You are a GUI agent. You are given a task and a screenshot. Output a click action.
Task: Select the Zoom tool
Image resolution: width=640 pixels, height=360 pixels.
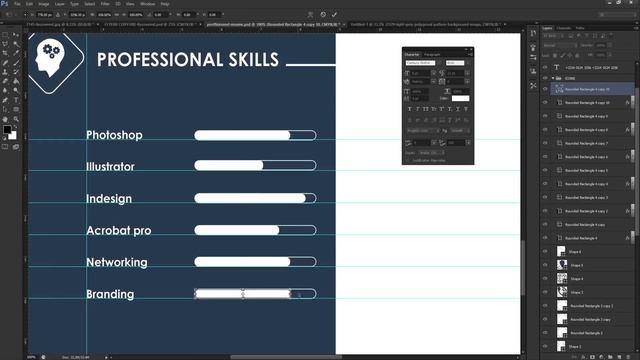point(16,119)
